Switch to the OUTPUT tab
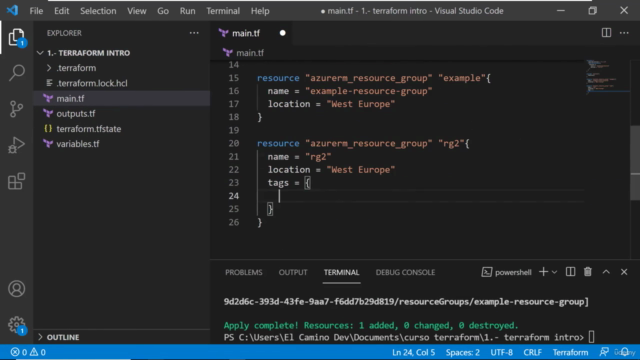Screen dimensions: 640x360 [x=293, y=272]
